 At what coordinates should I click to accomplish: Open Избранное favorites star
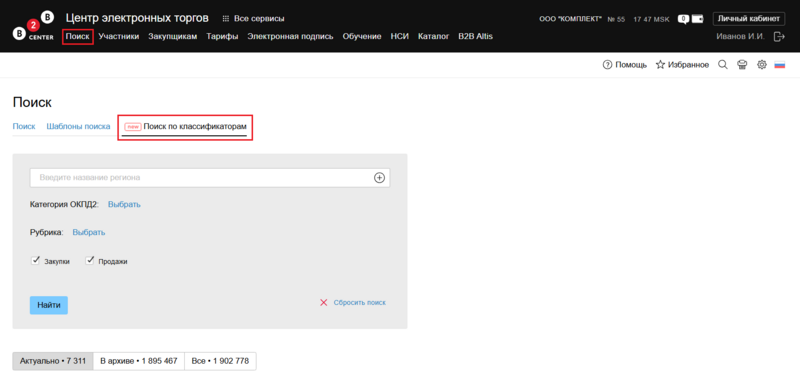[682, 65]
